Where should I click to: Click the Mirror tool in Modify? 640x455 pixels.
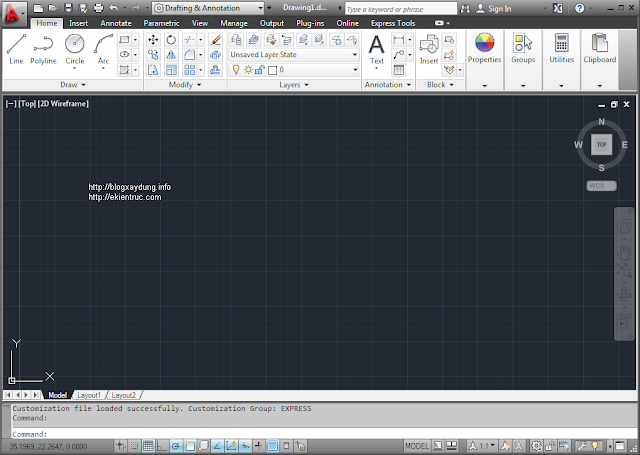[x=171, y=55]
